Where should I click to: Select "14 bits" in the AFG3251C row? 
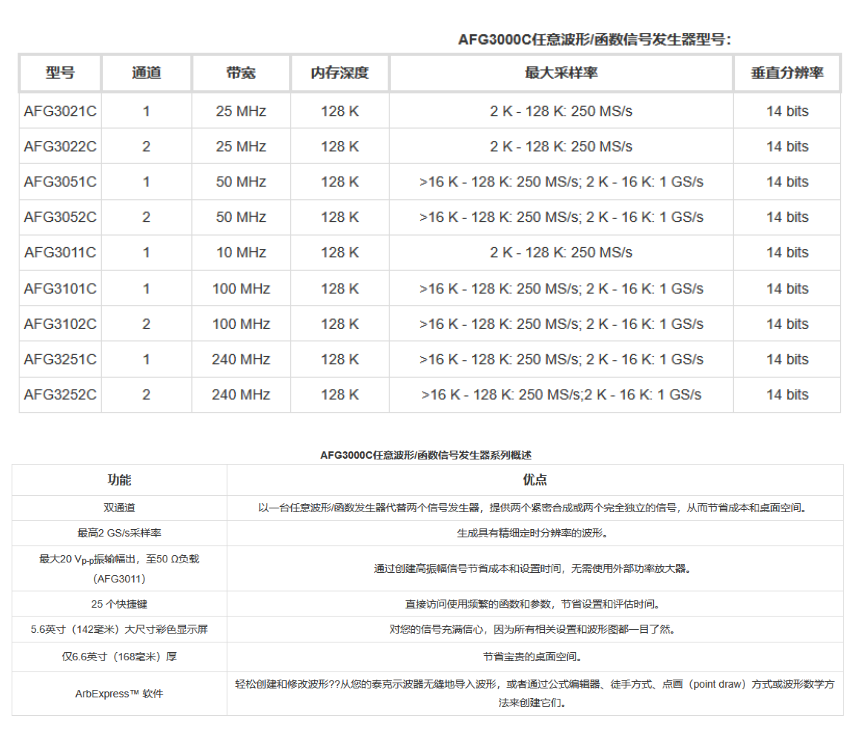point(787,359)
